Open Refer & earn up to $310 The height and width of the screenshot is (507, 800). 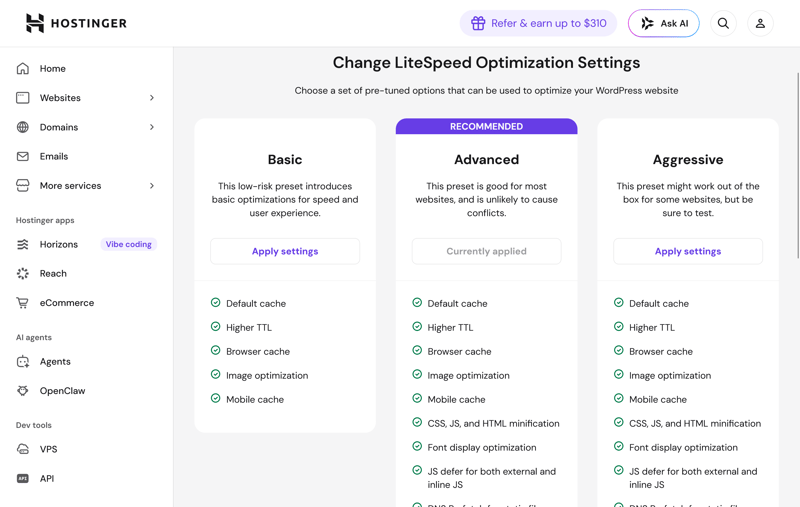[x=538, y=23]
